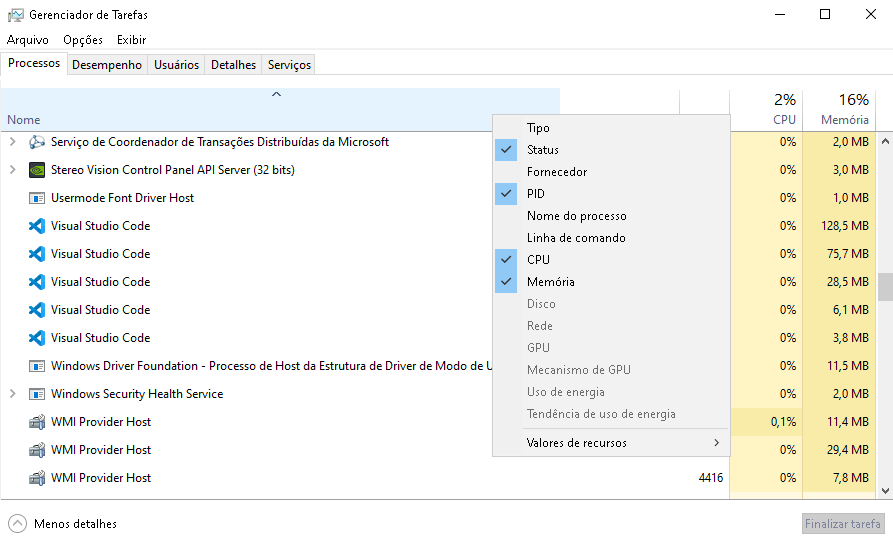Click the 29,4 MB memory value

pos(848,450)
